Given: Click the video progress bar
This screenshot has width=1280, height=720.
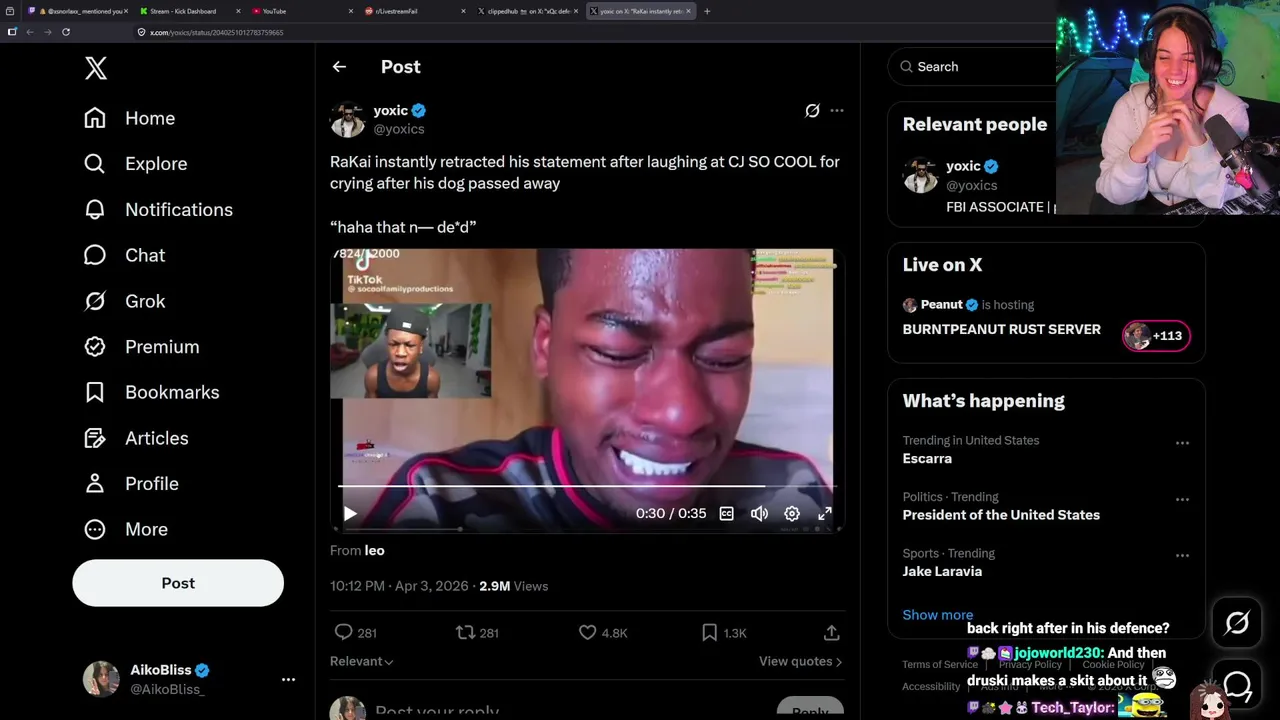Looking at the screenshot, I should pos(586,486).
